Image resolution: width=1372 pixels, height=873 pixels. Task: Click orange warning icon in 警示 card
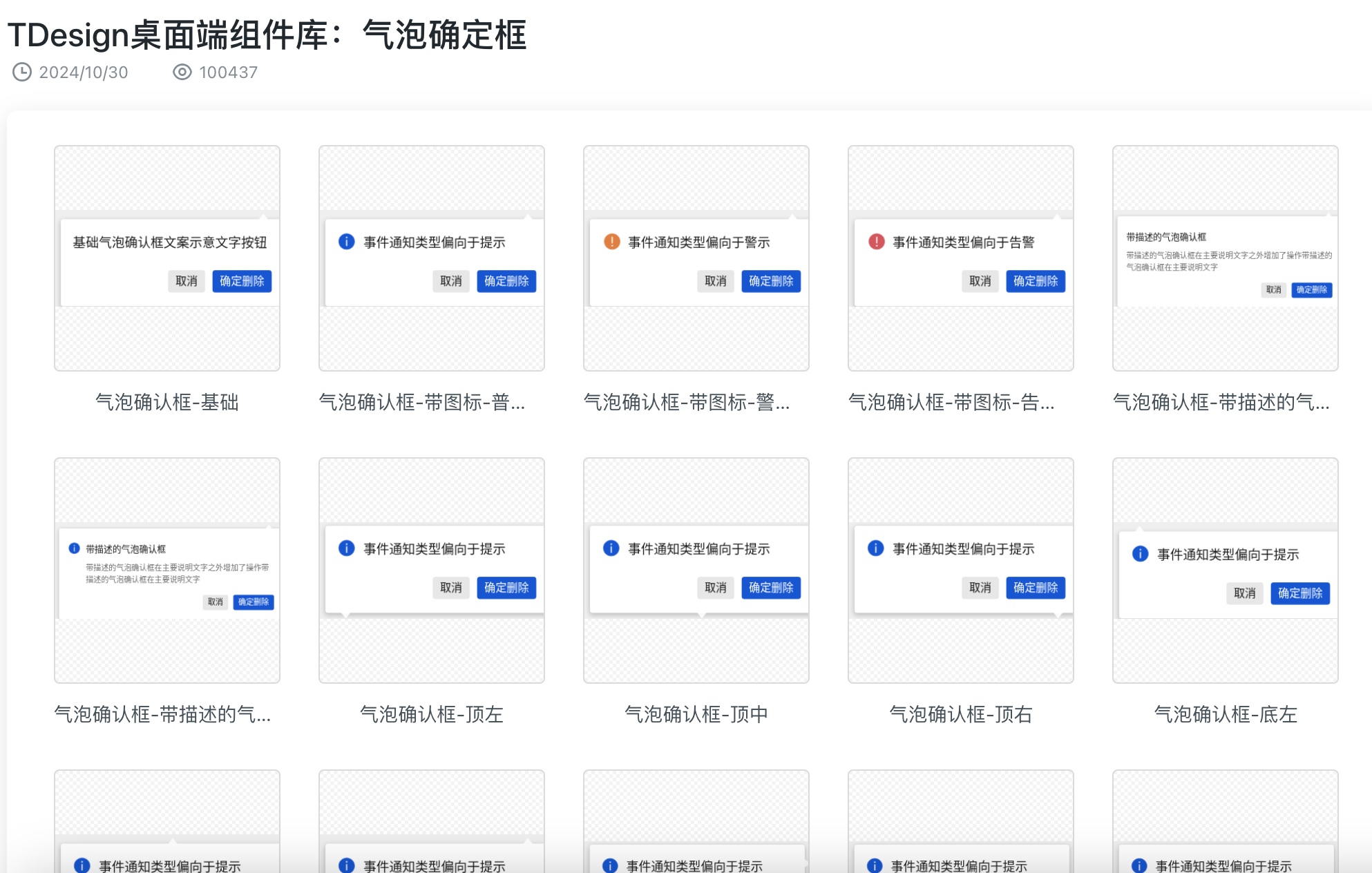[611, 242]
